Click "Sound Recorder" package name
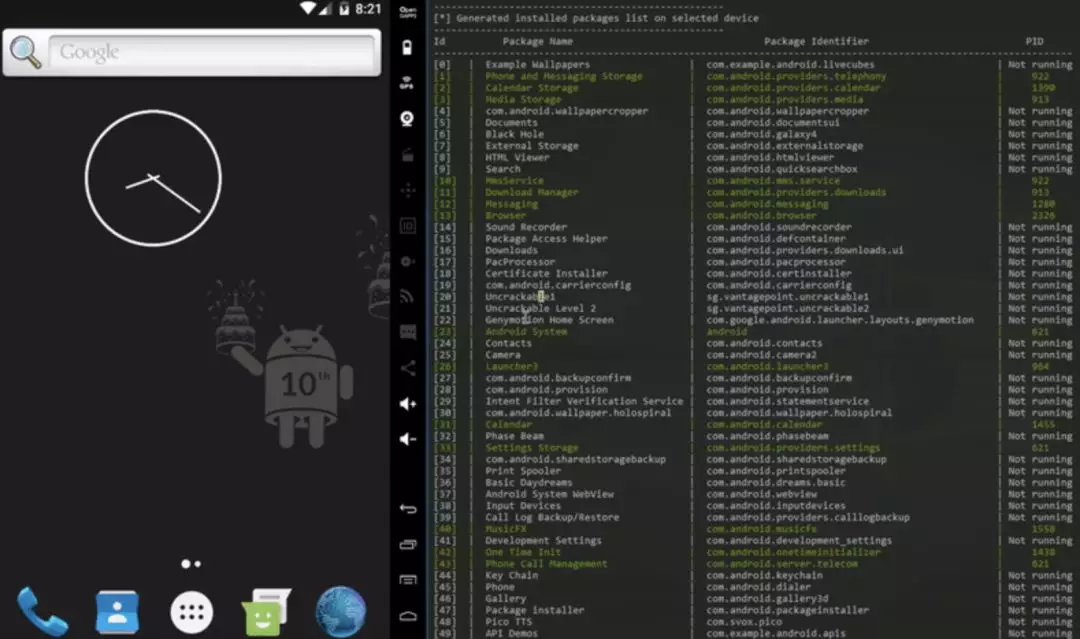Screen dimensions: 1080x639 click(526, 227)
